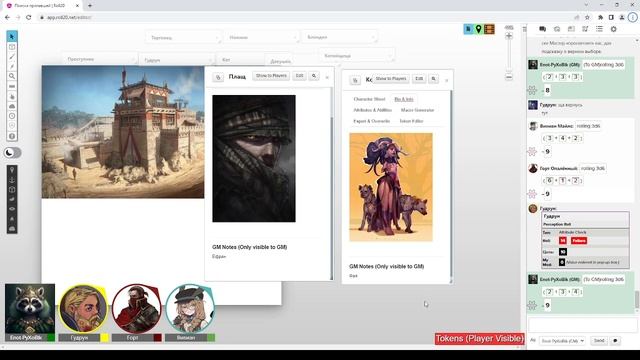
Task: Switch to the Chat sidebar tab
Action: (x=542, y=29)
